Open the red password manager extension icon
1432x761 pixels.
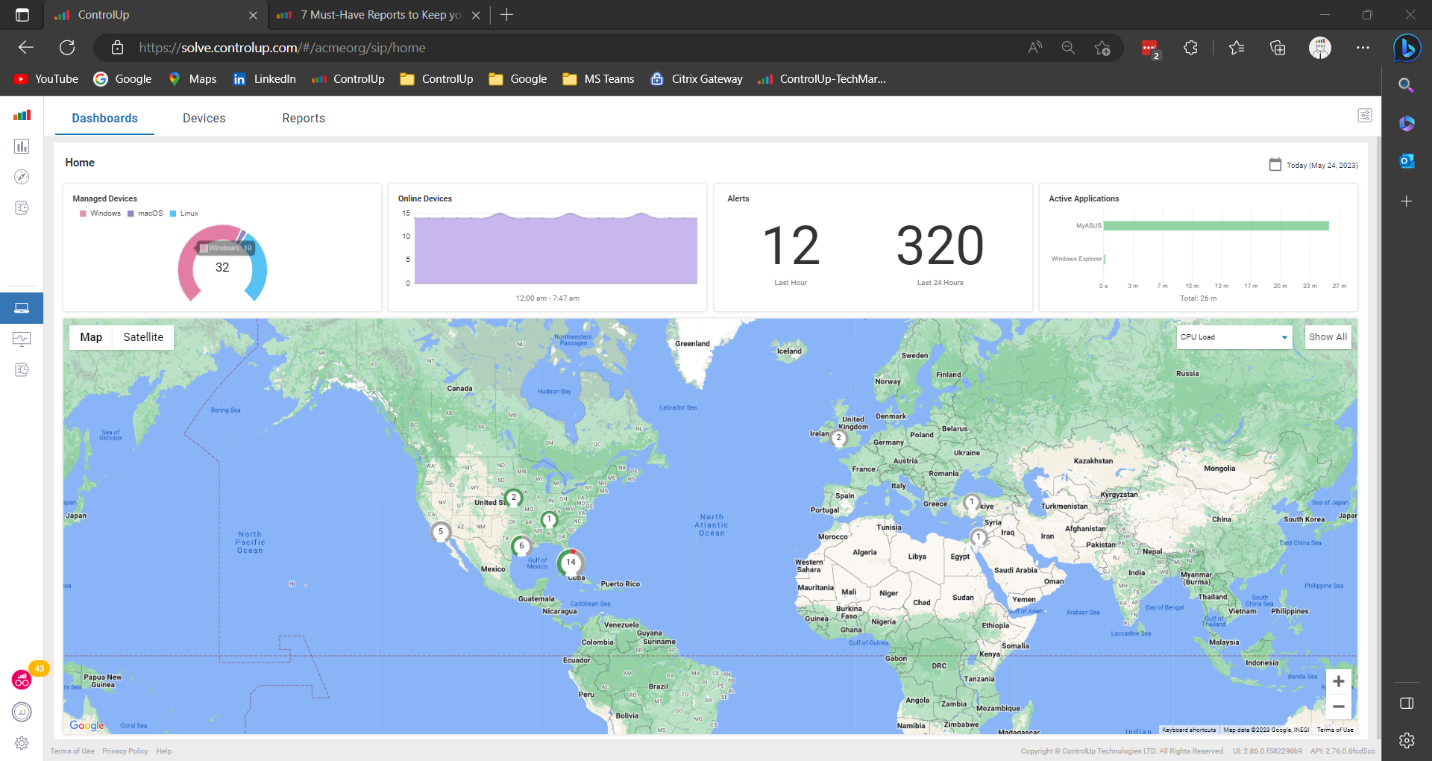[x=1149, y=48]
